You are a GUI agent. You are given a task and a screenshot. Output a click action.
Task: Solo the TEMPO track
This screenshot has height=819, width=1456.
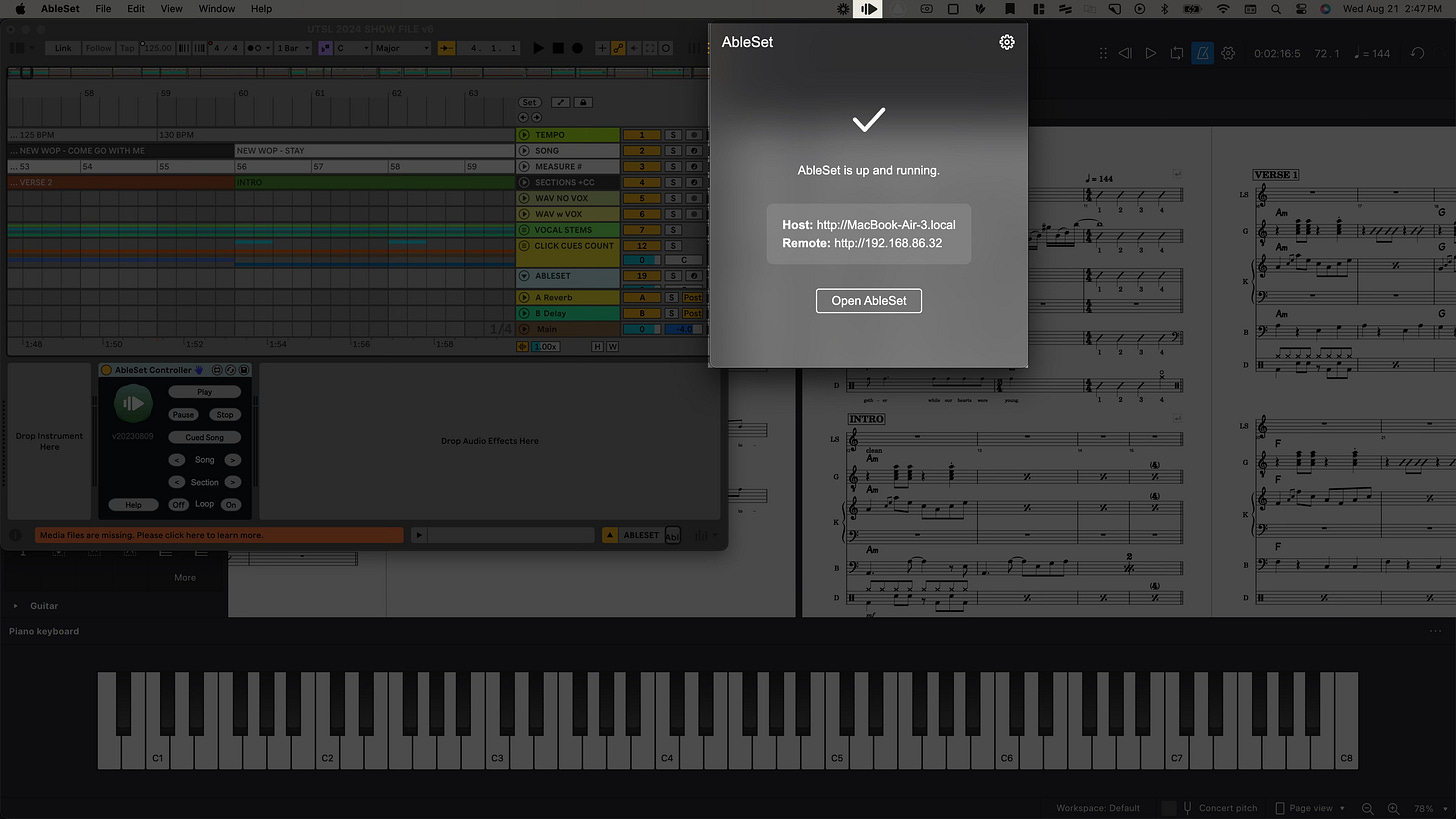[x=673, y=134]
